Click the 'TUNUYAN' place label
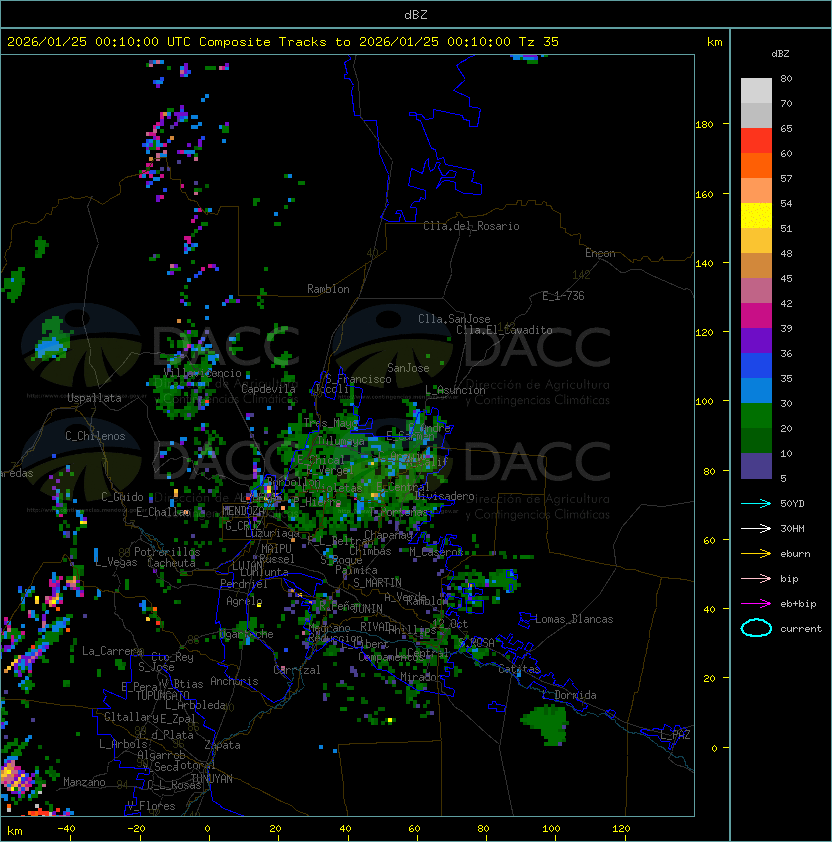 click(212, 779)
